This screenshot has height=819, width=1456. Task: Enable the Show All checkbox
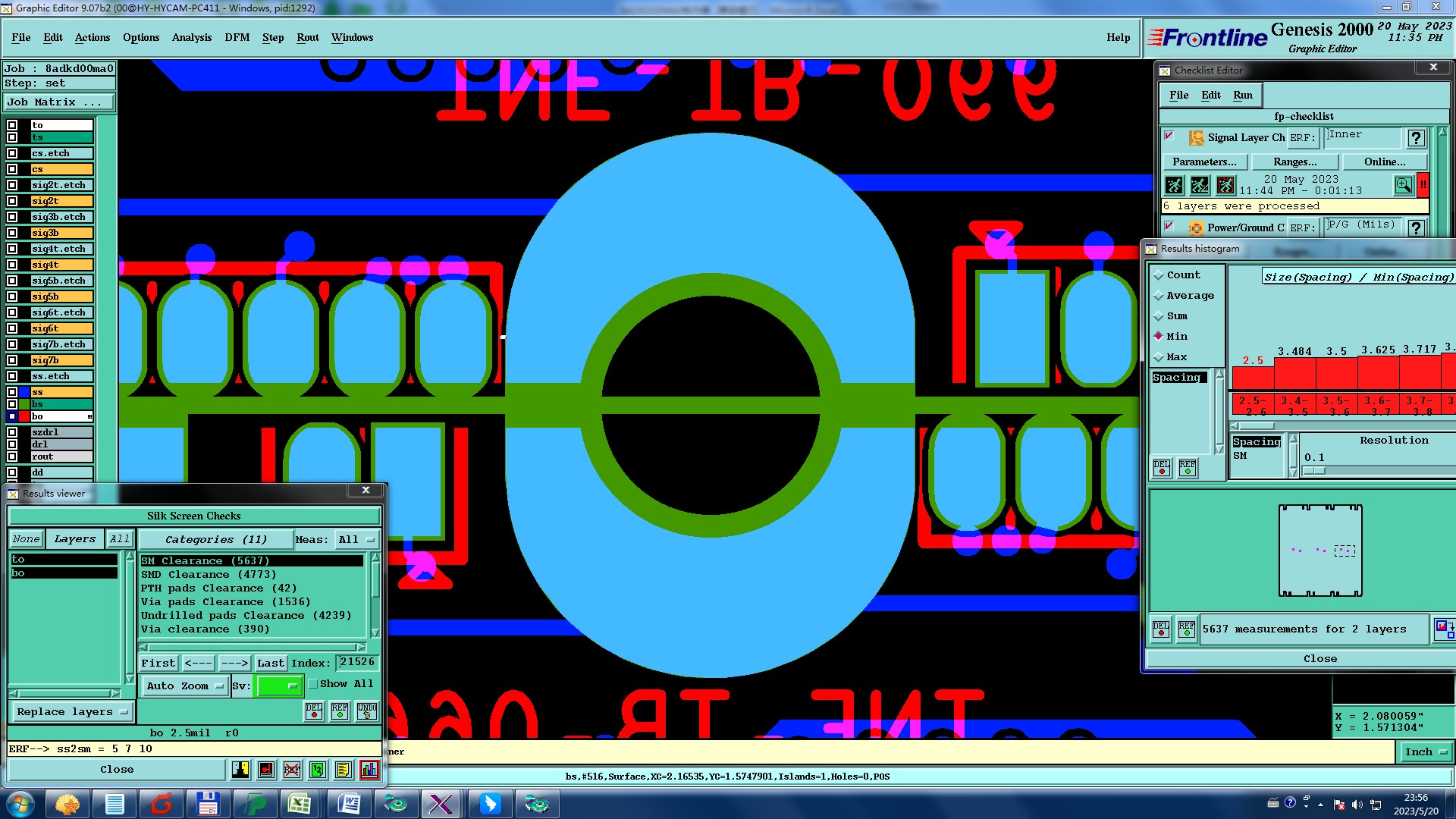point(313,684)
